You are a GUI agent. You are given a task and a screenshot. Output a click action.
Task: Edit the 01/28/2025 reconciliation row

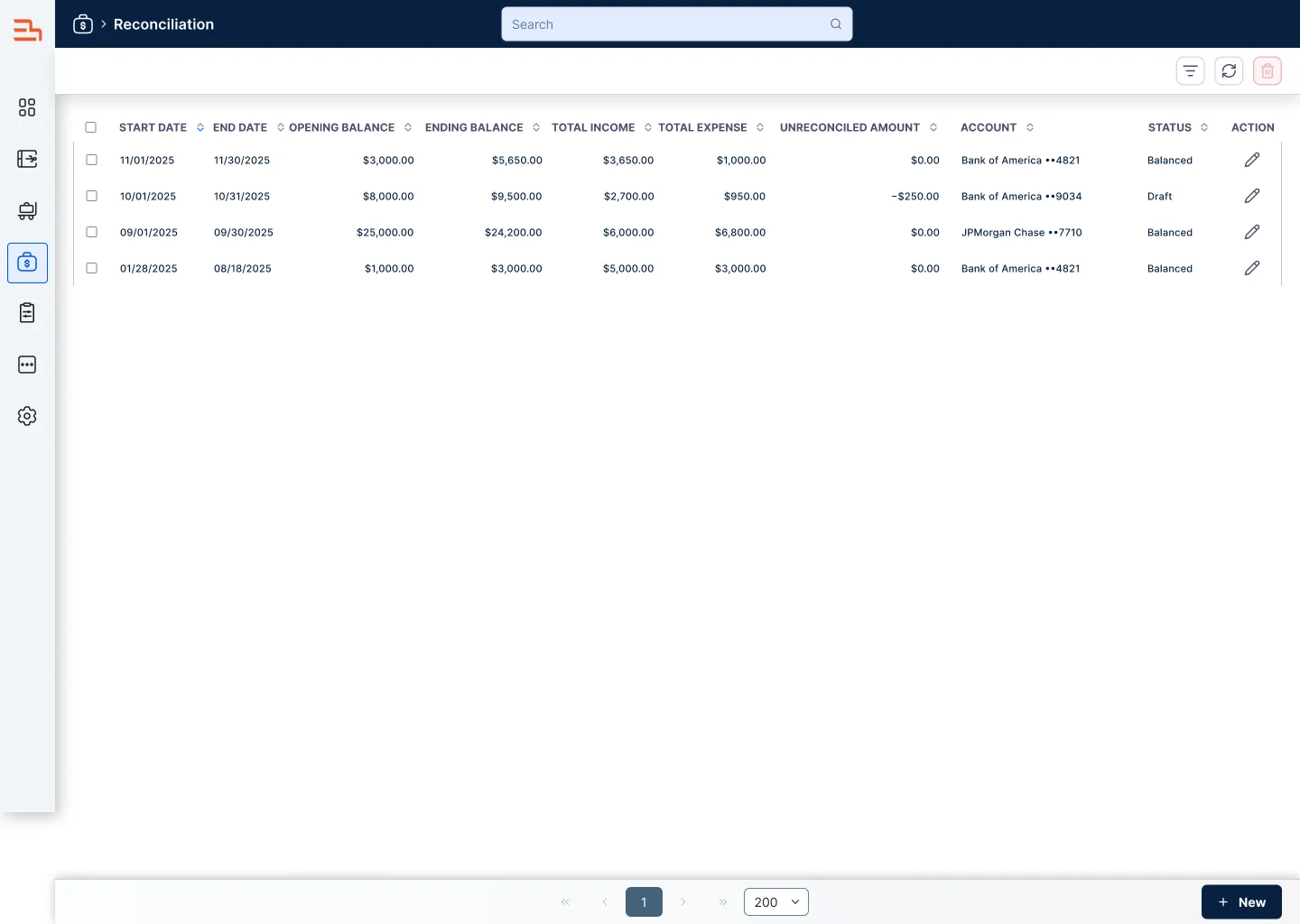pos(1252,268)
